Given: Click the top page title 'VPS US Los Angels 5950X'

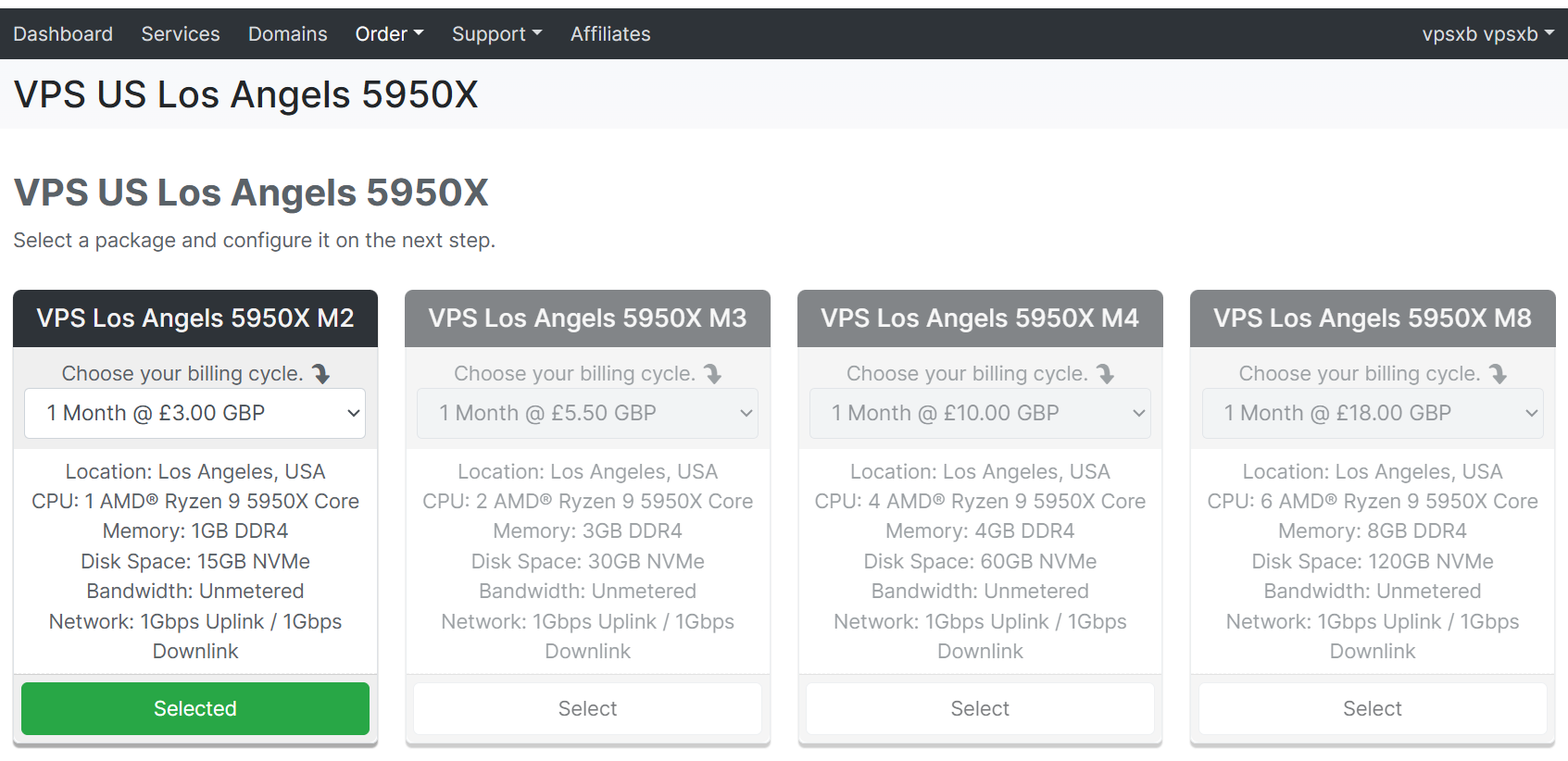Looking at the screenshot, I should (x=246, y=94).
